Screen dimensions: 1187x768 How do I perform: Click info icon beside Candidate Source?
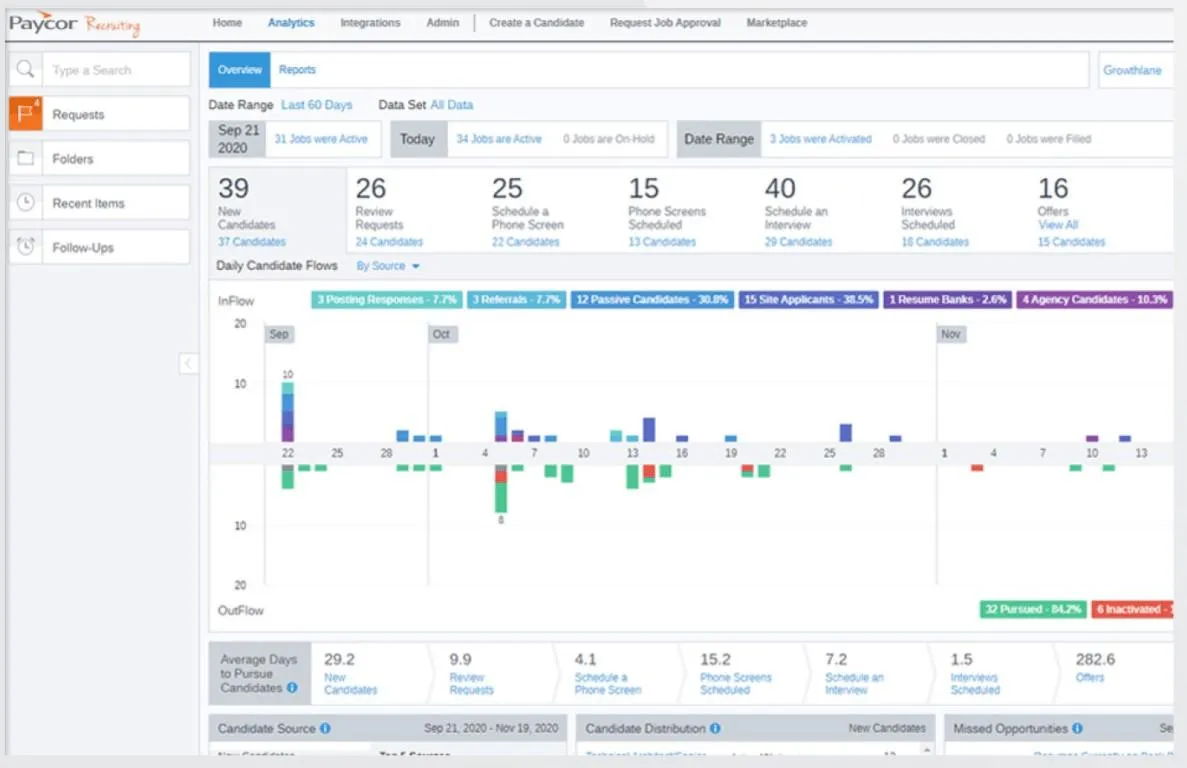326,728
